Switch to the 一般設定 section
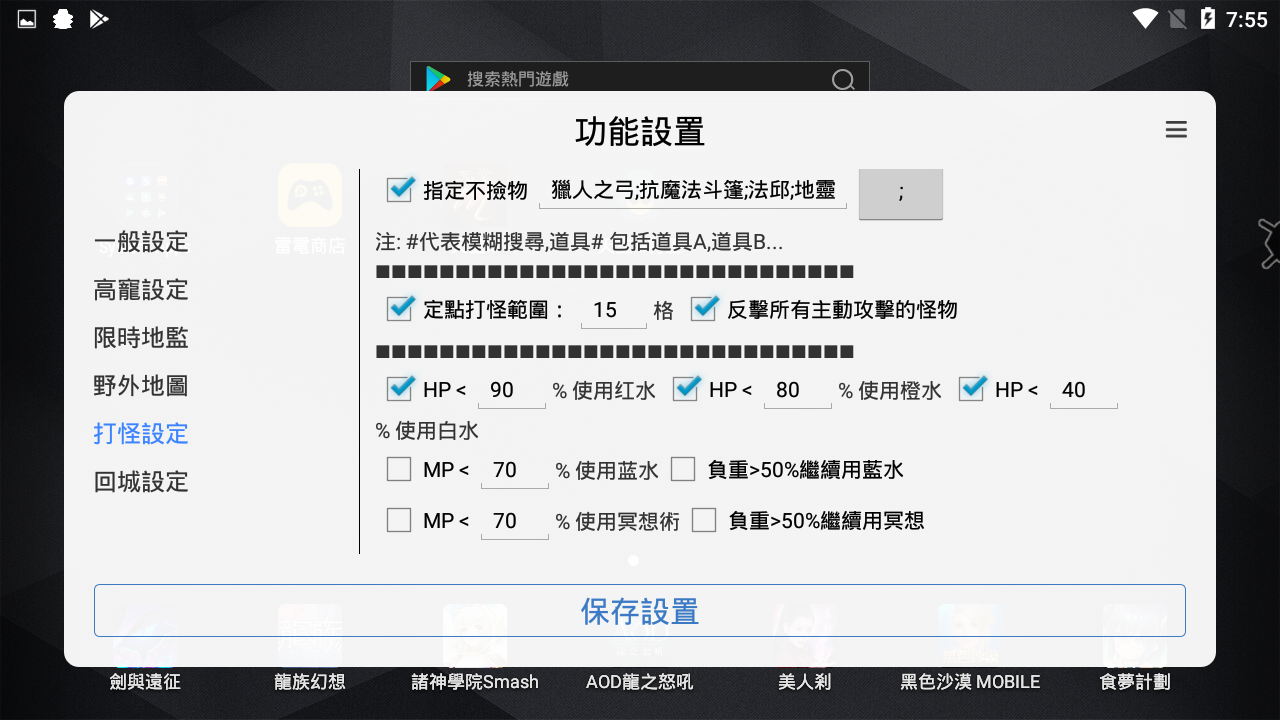This screenshot has height=720, width=1280. 140,241
